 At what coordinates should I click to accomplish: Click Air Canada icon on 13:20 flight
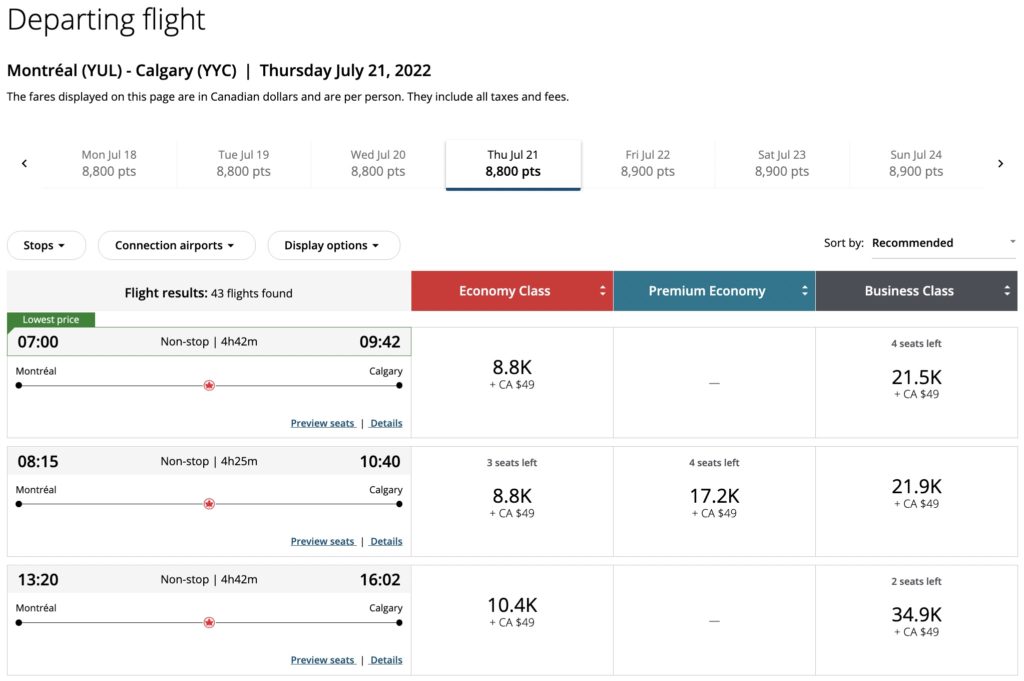click(209, 622)
